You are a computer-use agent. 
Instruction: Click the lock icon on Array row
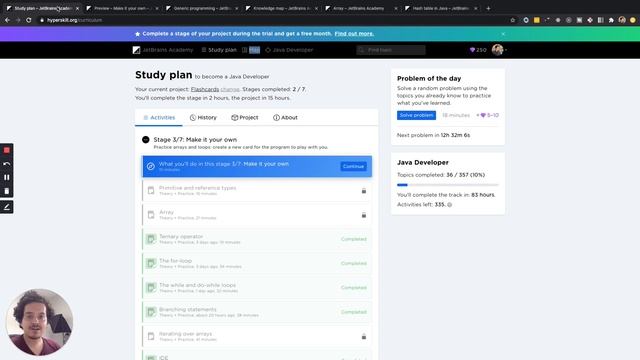pos(364,215)
